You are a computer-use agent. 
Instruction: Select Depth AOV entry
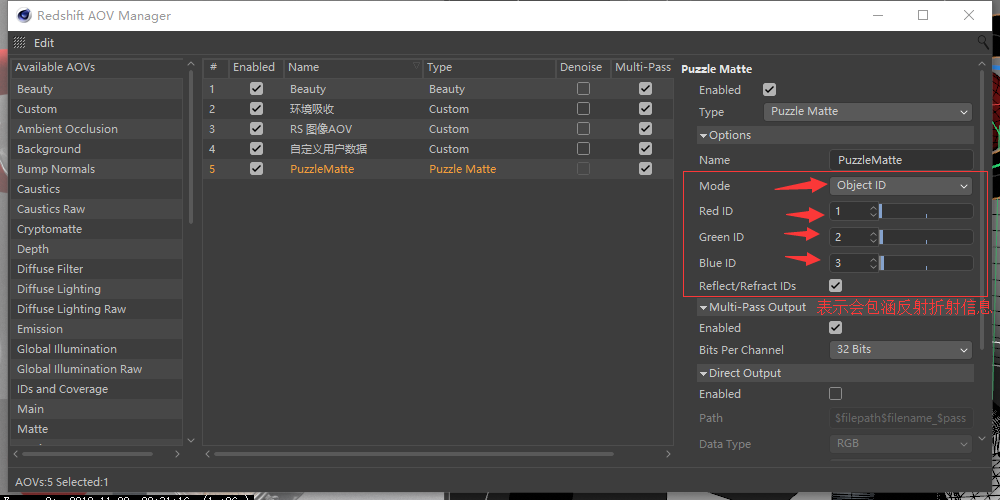click(x=97, y=249)
